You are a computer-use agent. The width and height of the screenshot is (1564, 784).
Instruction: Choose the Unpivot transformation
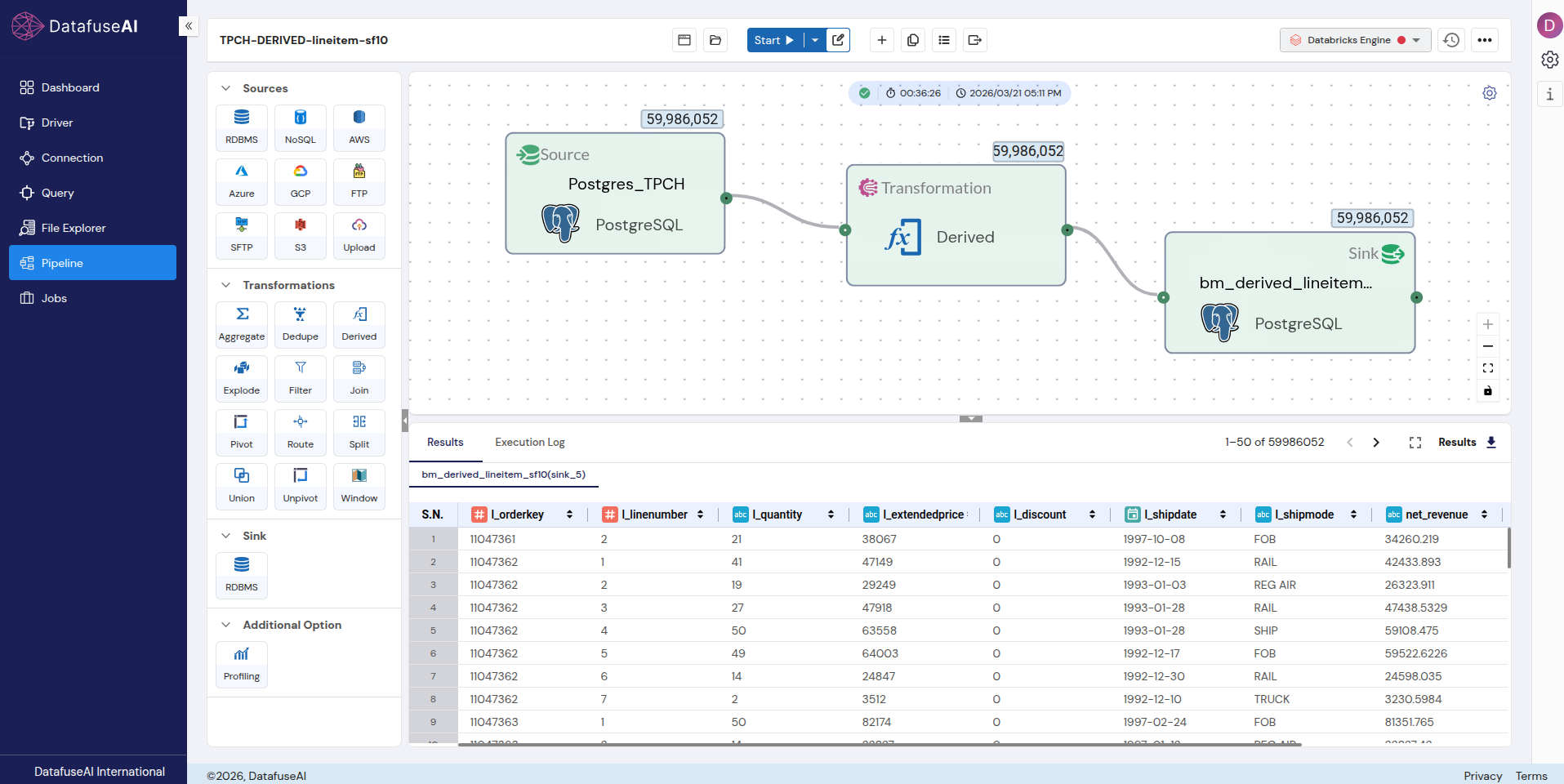point(301,487)
